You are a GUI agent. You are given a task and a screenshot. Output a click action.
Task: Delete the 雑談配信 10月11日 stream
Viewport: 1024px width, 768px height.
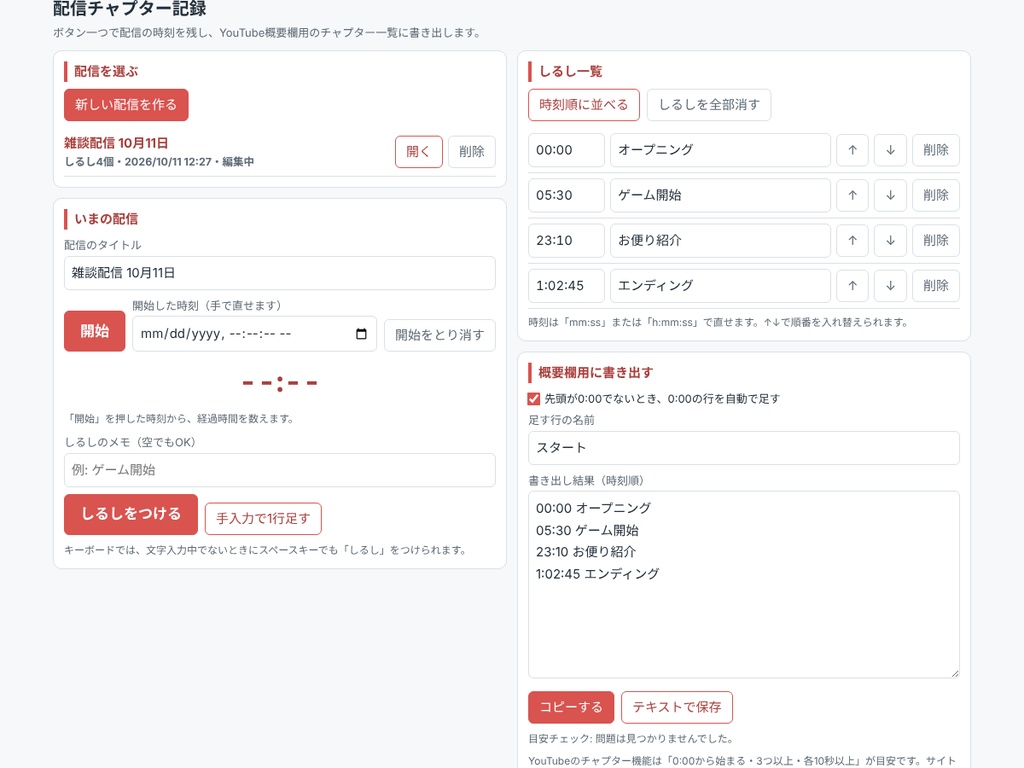pyautogui.click(x=472, y=152)
